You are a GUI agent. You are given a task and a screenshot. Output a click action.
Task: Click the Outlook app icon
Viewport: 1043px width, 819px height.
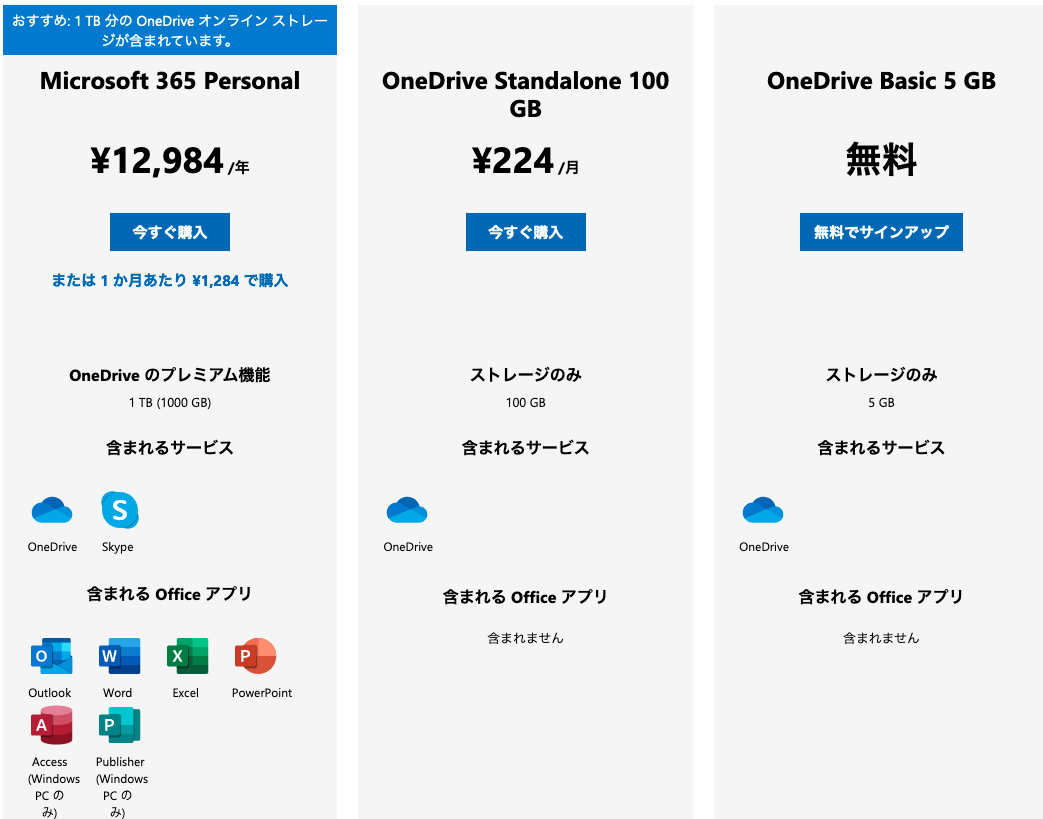point(51,656)
